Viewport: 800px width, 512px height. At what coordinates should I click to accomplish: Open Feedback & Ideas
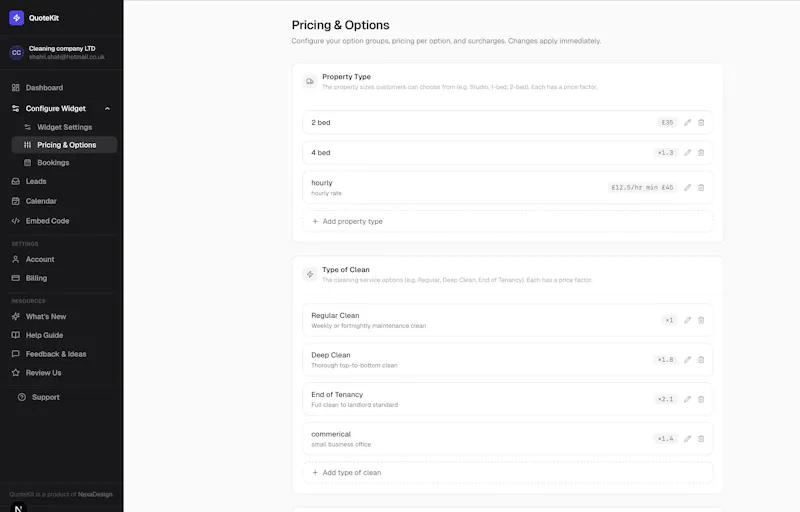(56, 354)
